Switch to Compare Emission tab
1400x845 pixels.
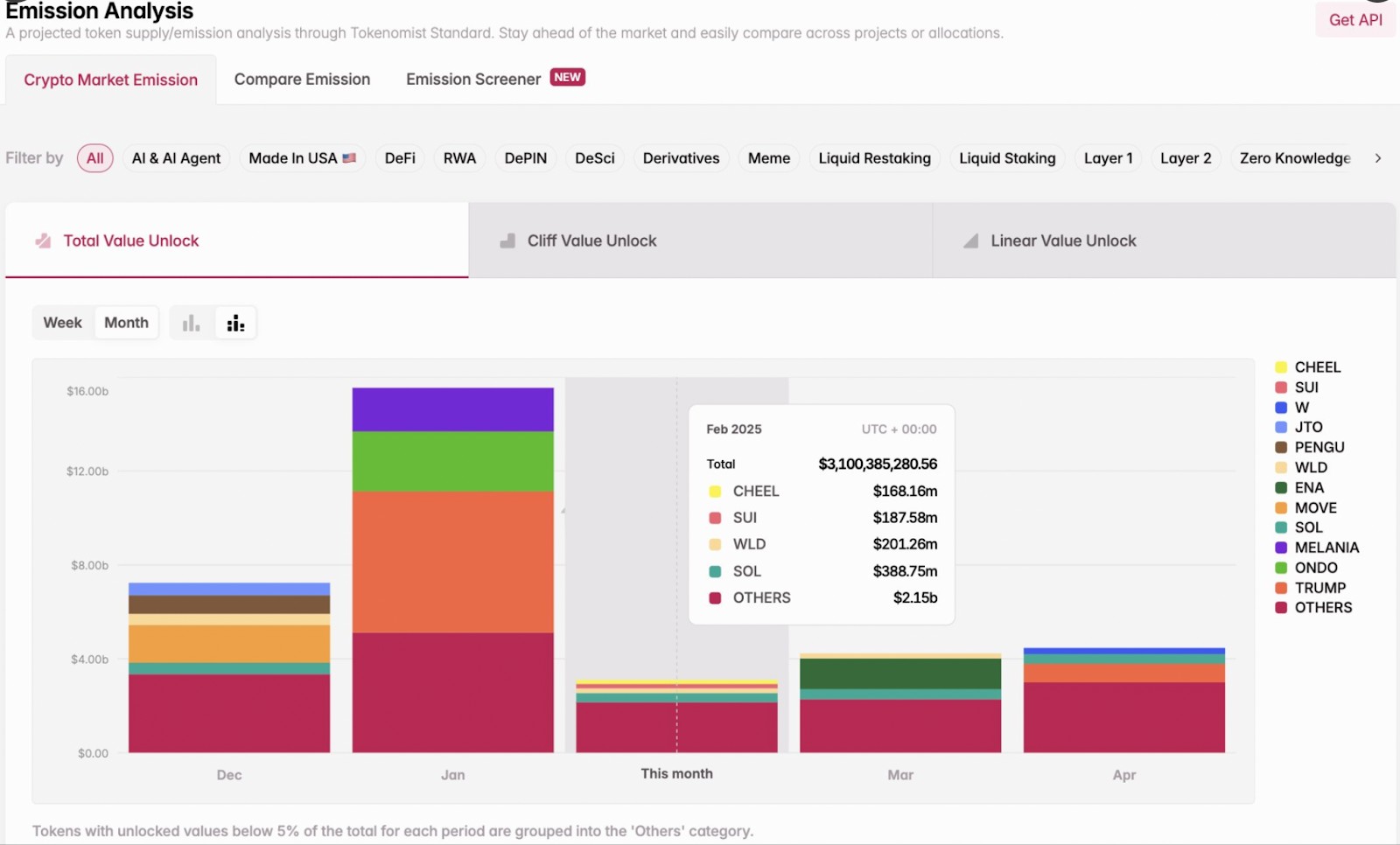(302, 80)
